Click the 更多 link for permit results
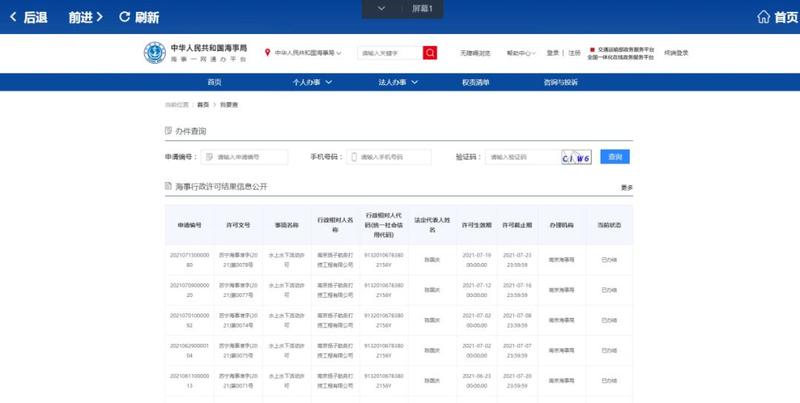800x403 pixels. coord(626,187)
